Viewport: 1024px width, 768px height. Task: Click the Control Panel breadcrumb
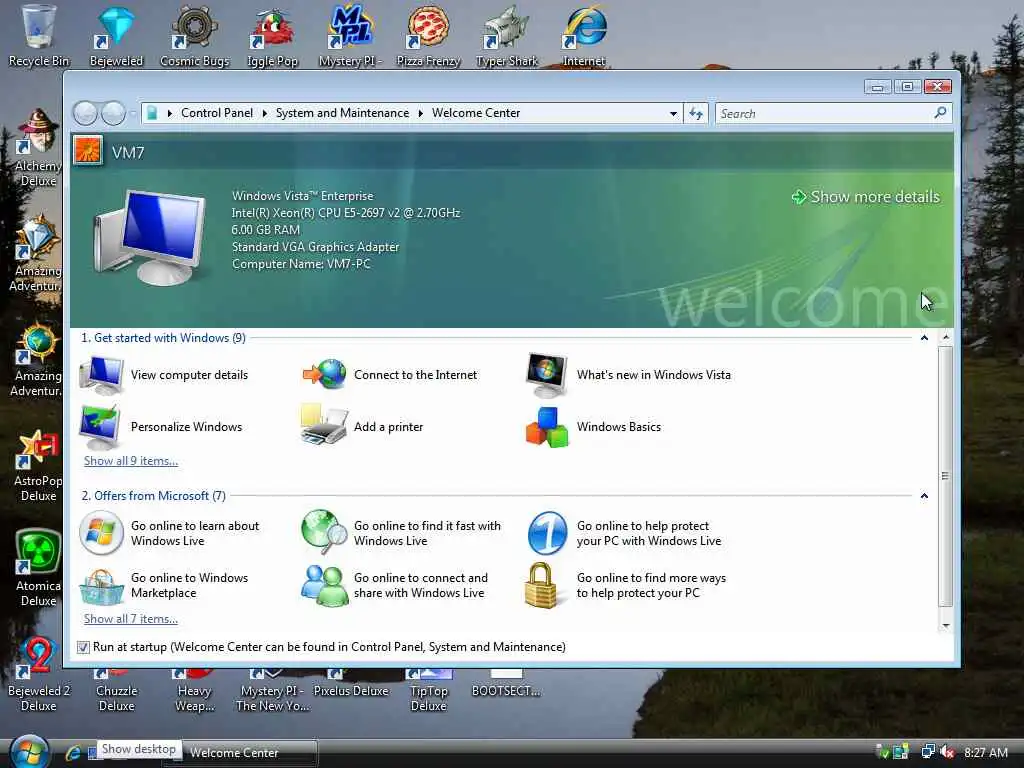[217, 113]
